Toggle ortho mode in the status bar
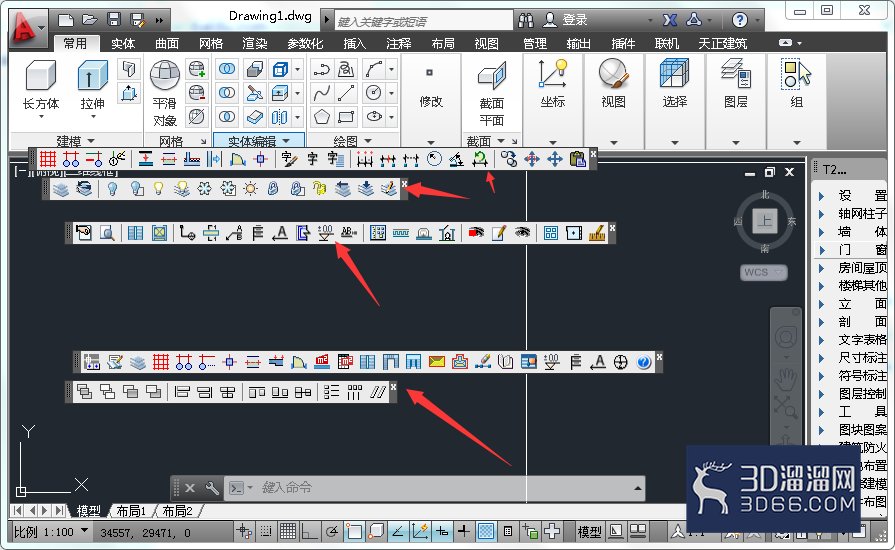Viewport: 895px width, 550px height. tap(309, 531)
